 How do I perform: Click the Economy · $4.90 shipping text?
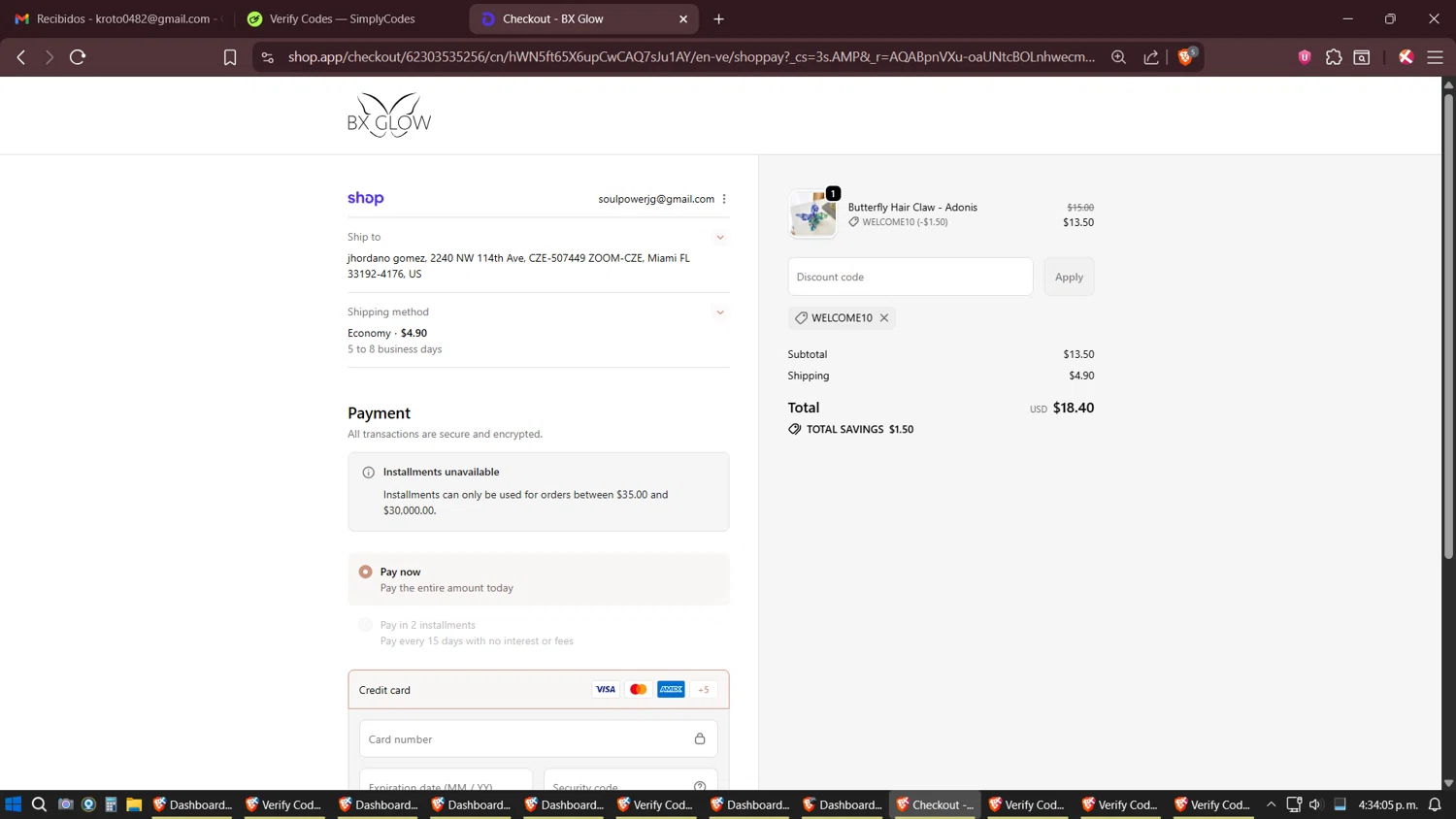(387, 333)
